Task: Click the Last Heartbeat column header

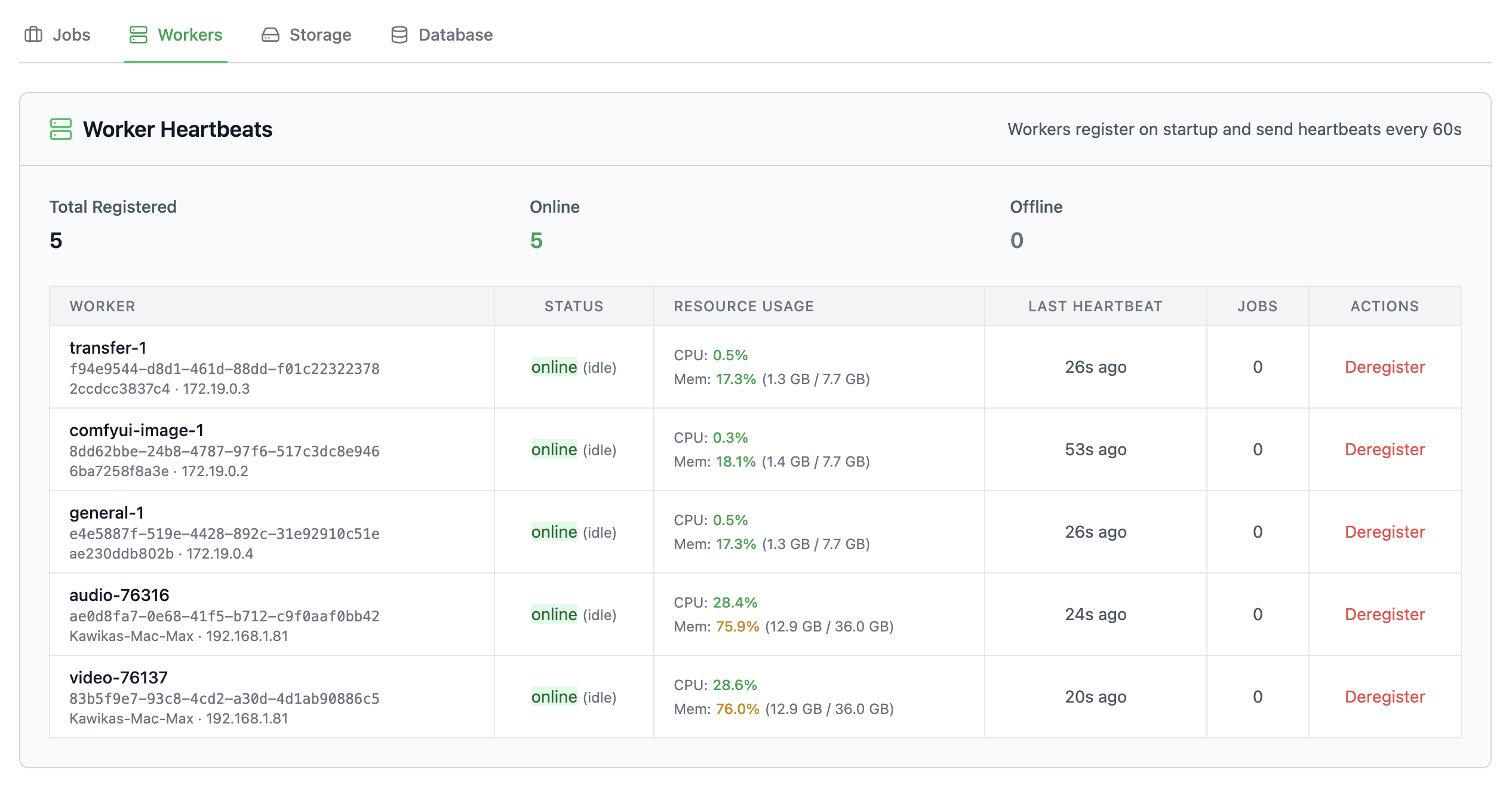Action: point(1095,306)
